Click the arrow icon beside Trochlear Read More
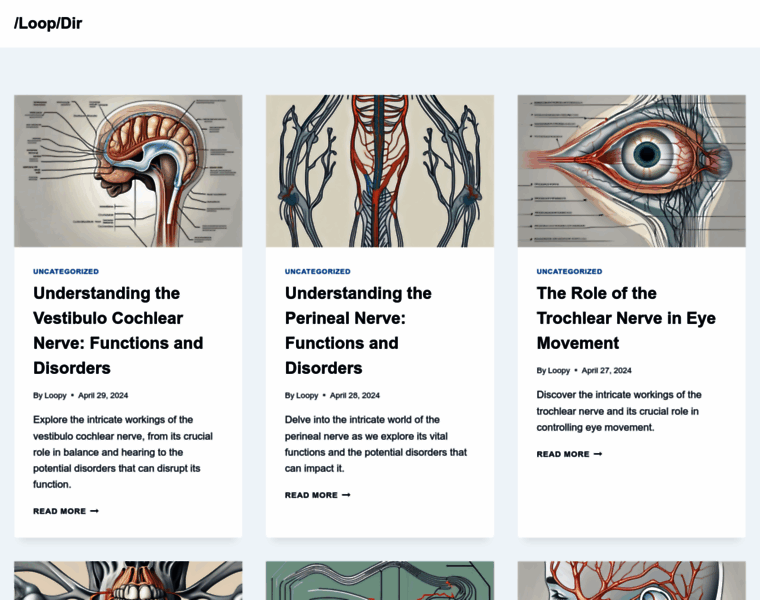 coord(598,454)
